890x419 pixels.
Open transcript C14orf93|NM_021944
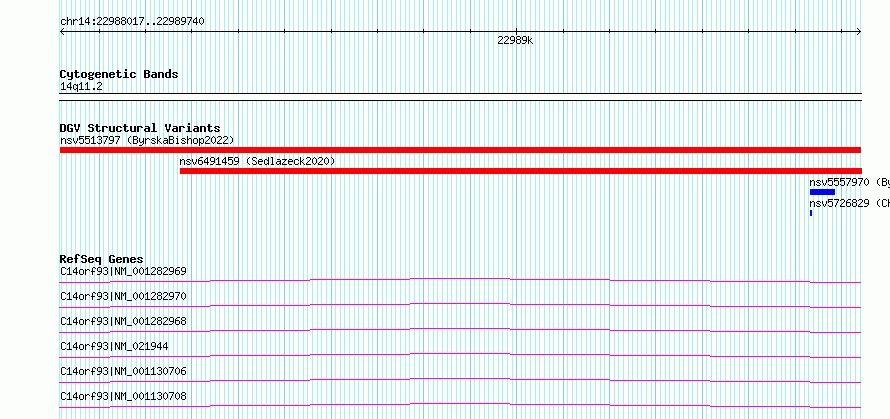(x=114, y=346)
